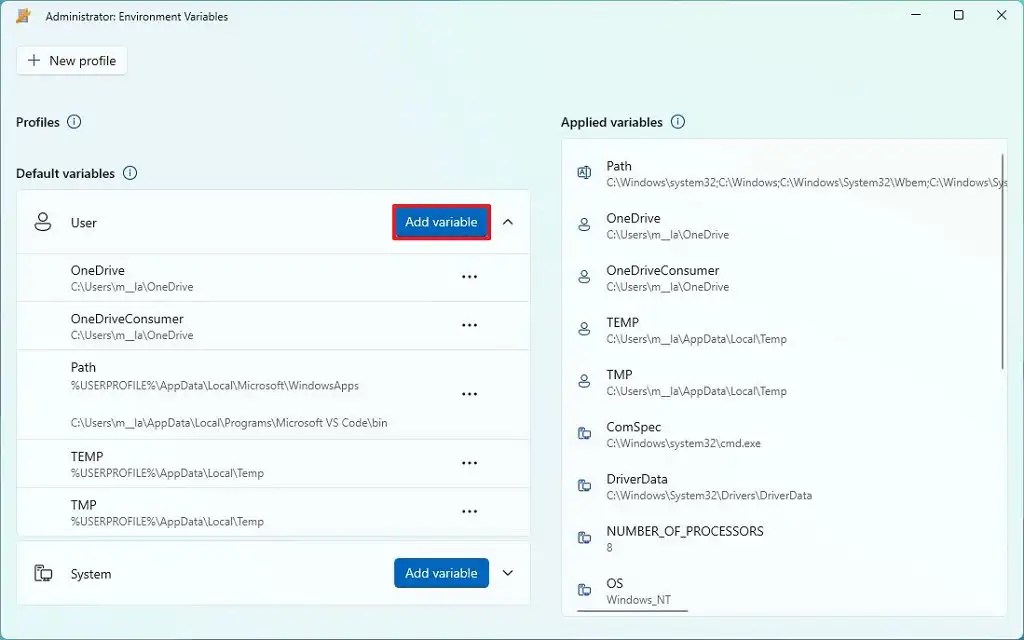Image resolution: width=1024 pixels, height=640 pixels.
Task: Click the System computer icon in Default variables
Action: pos(43,573)
